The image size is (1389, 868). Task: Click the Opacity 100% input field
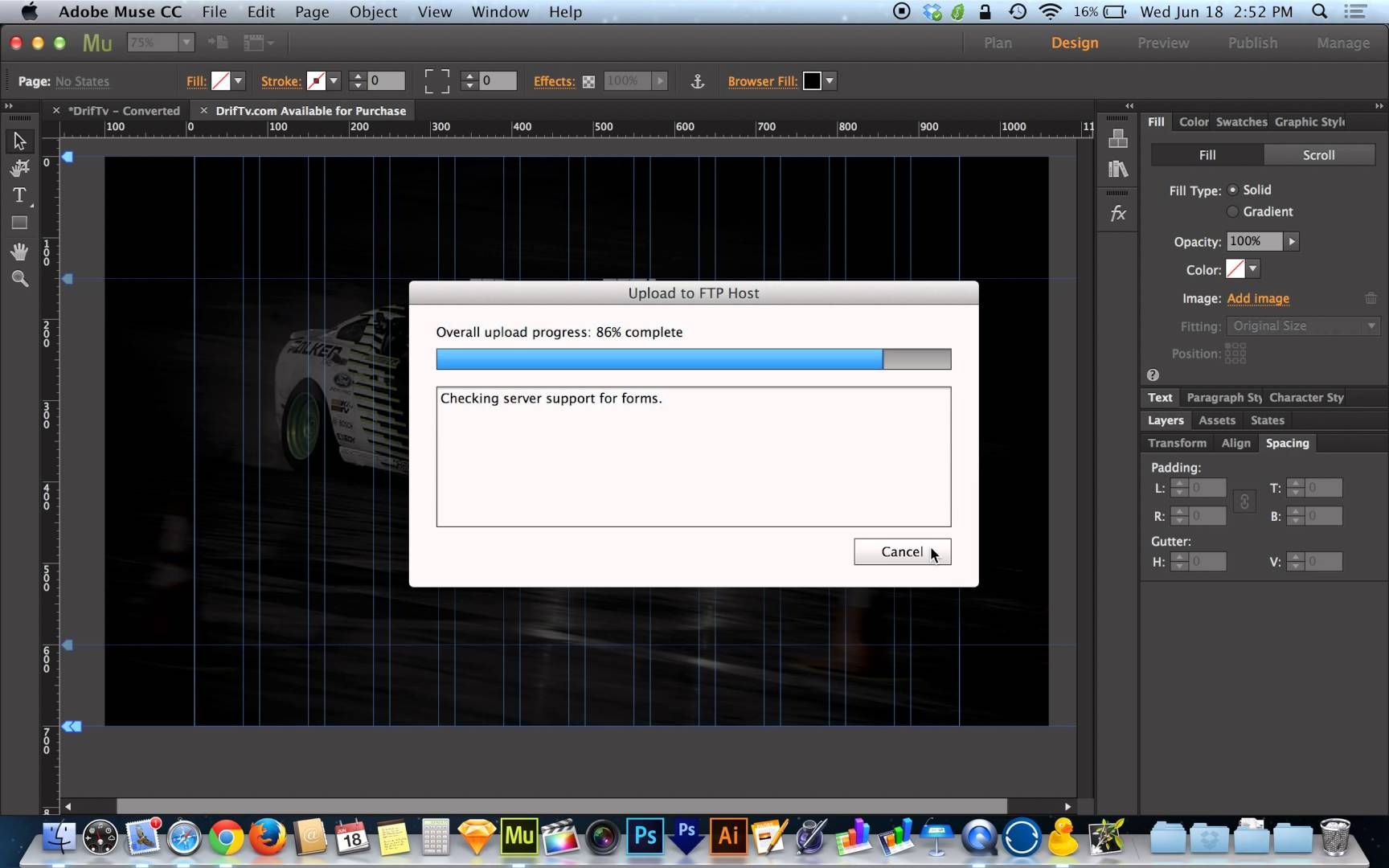click(x=1254, y=241)
